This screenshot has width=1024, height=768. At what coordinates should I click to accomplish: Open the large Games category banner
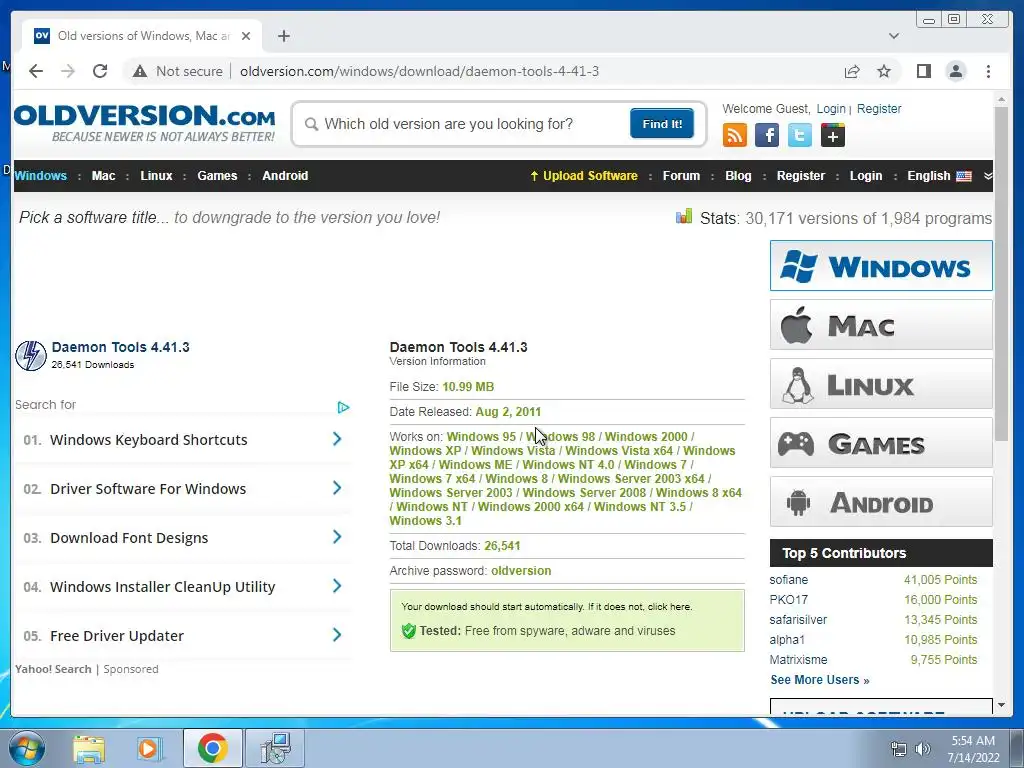coord(881,443)
